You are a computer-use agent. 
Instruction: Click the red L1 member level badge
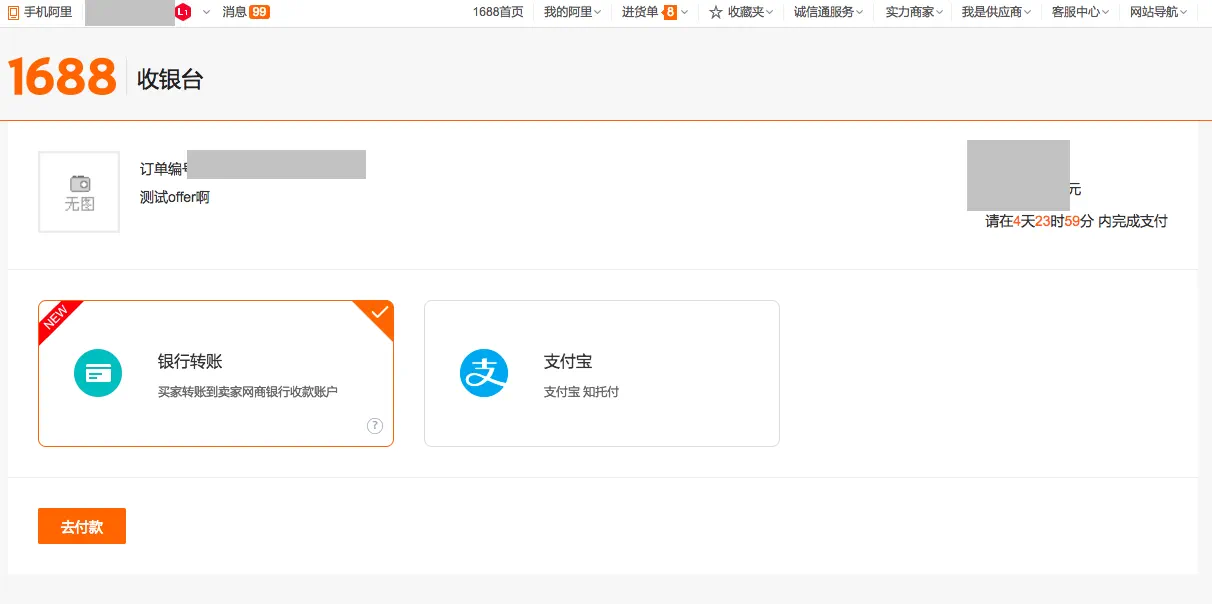(x=183, y=12)
